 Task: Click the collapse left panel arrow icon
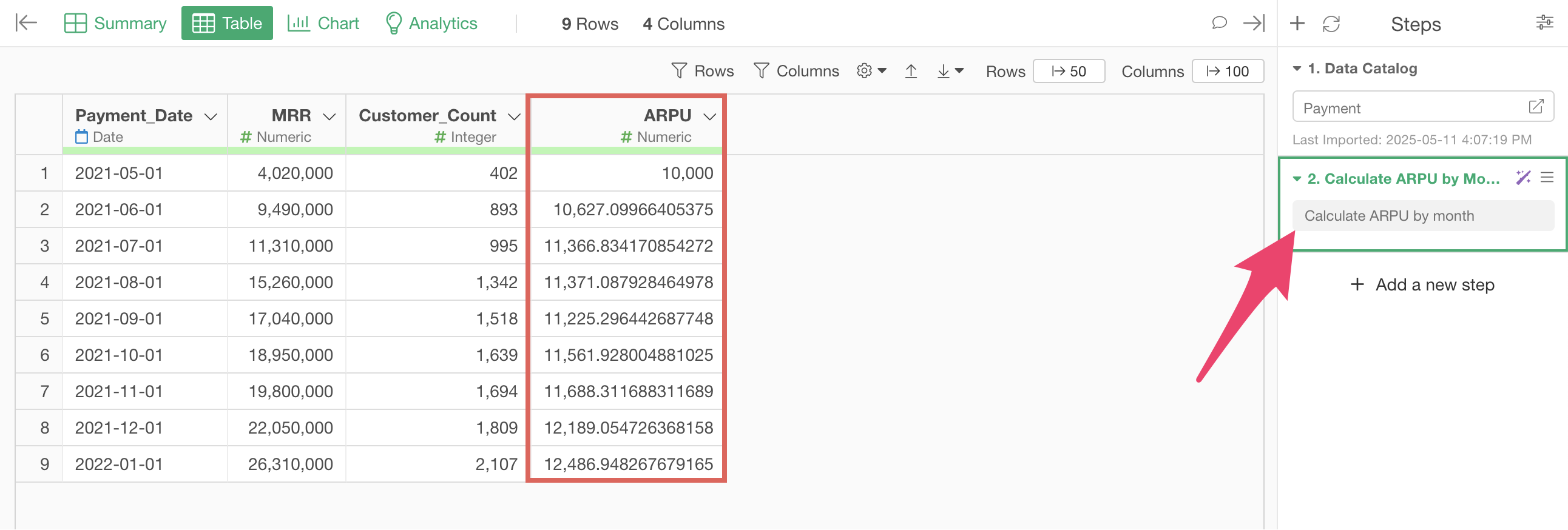tap(25, 23)
